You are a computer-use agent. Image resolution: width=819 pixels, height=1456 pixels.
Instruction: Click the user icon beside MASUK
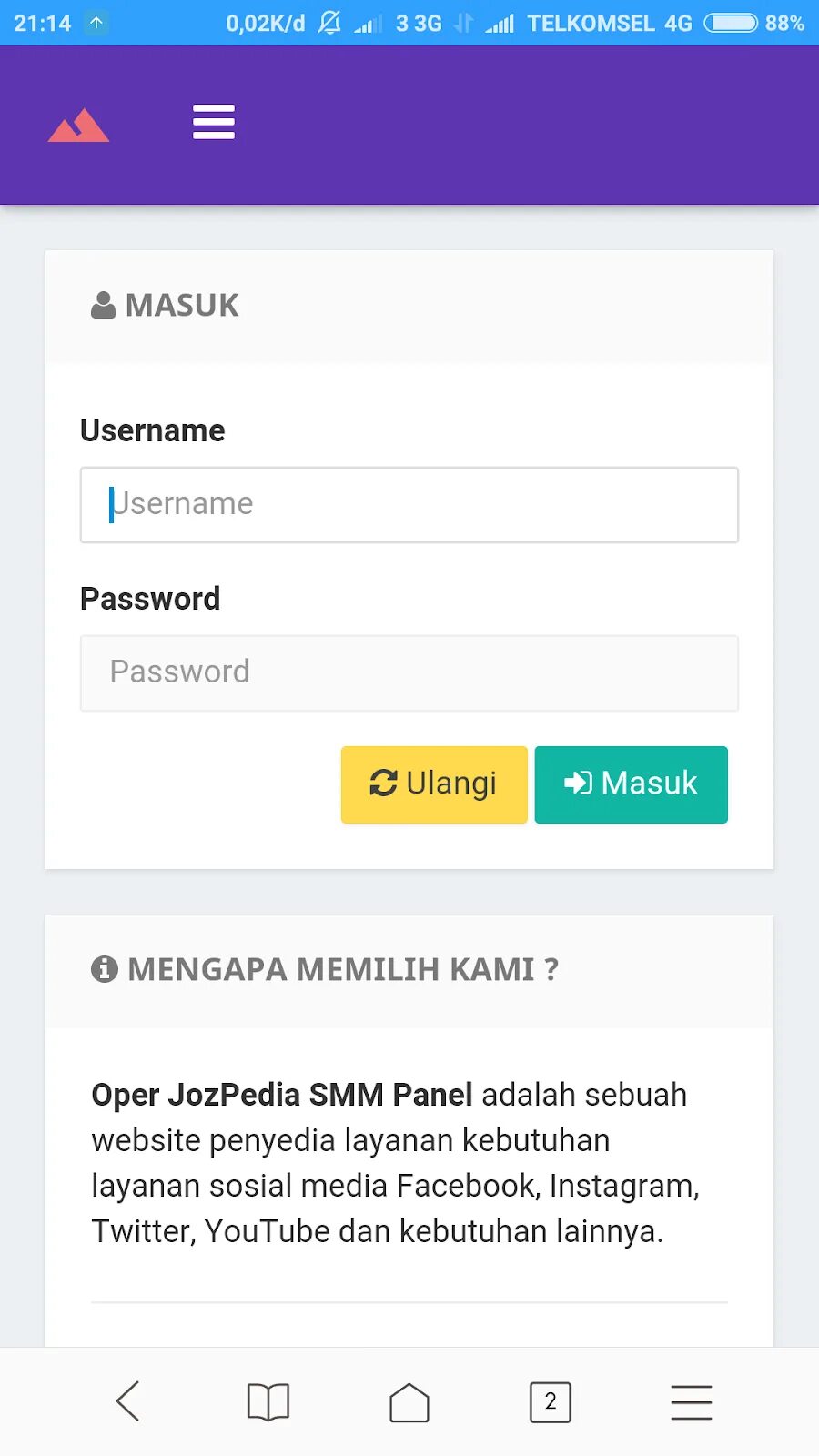103,305
